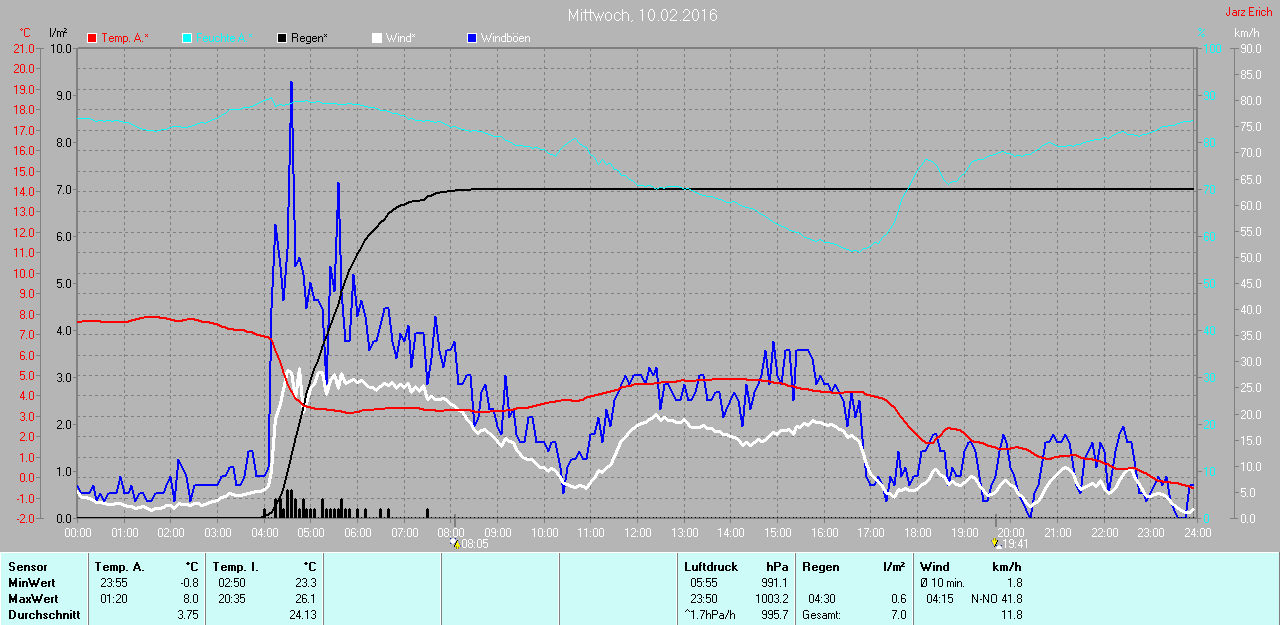Image resolution: width=1280 pixels, height=625 pixels.
Task: Select the Regen* legend label
Action: point(309,38)
